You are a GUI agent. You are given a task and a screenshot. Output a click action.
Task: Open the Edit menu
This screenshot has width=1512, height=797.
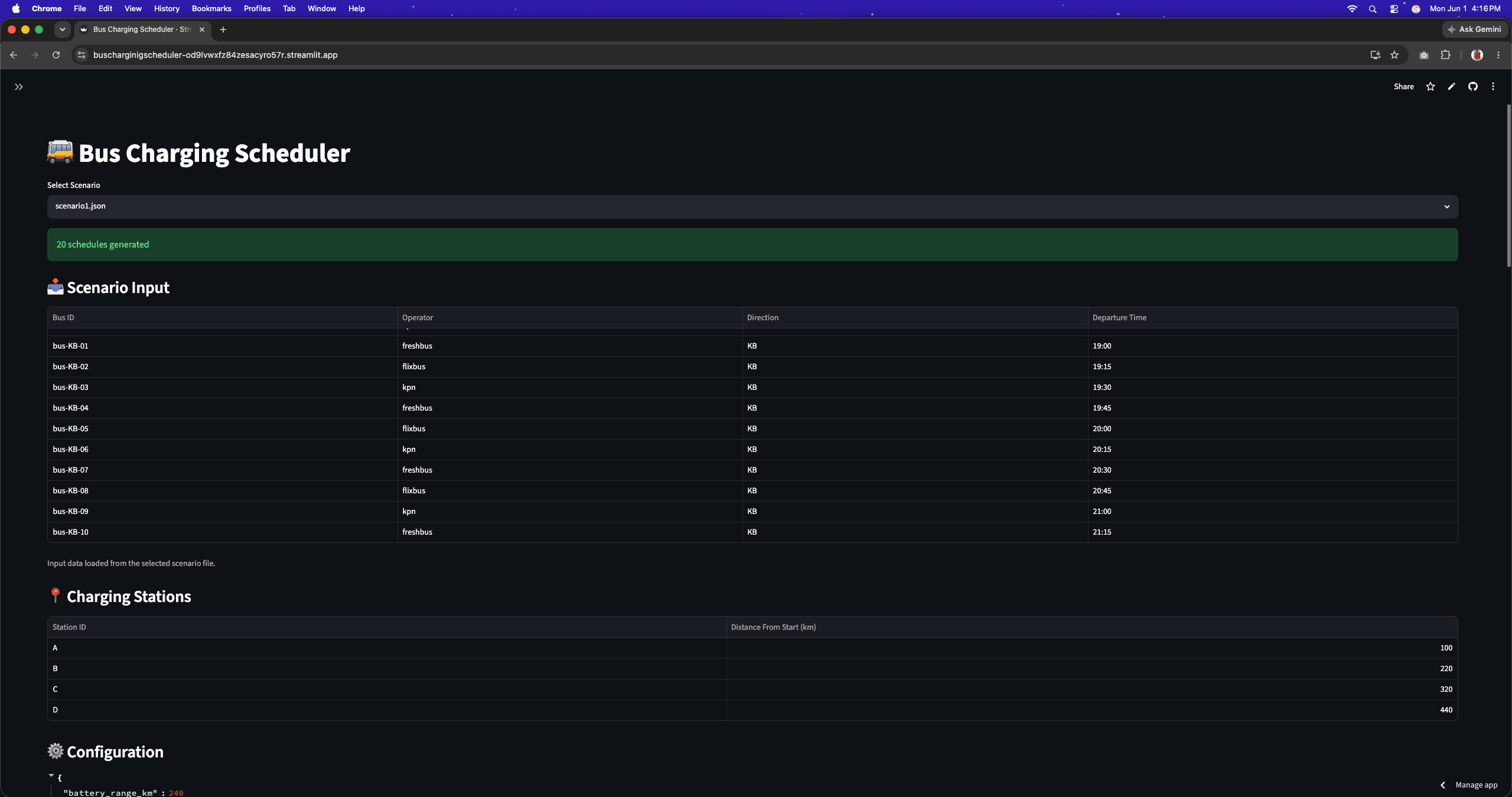[x=105, y=8]
